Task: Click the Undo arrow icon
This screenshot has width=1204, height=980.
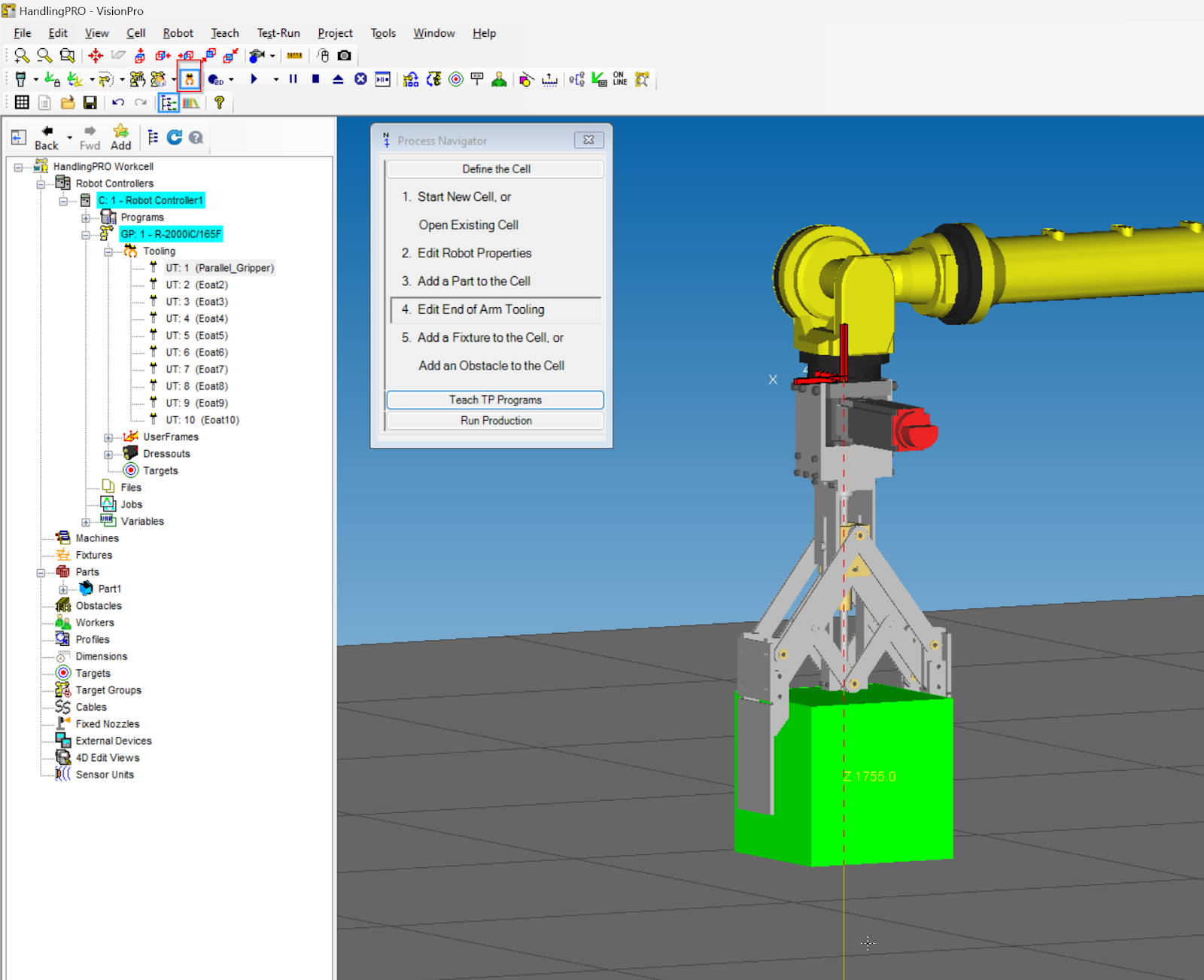Action: pyautogui.click(x=118, y=102)
